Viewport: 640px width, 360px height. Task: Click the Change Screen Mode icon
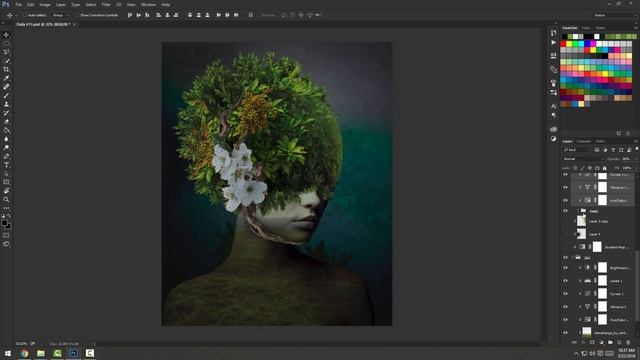point(6,244)
